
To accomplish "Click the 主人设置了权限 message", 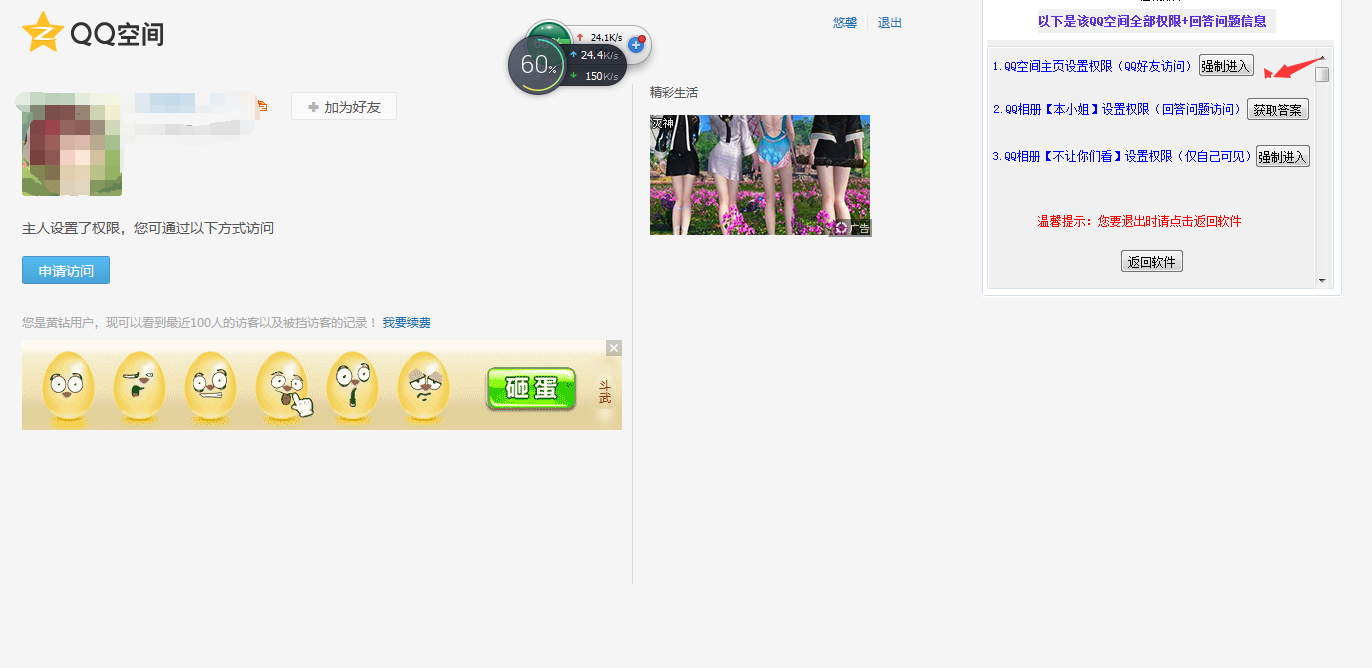I will (x=148, y=228).
